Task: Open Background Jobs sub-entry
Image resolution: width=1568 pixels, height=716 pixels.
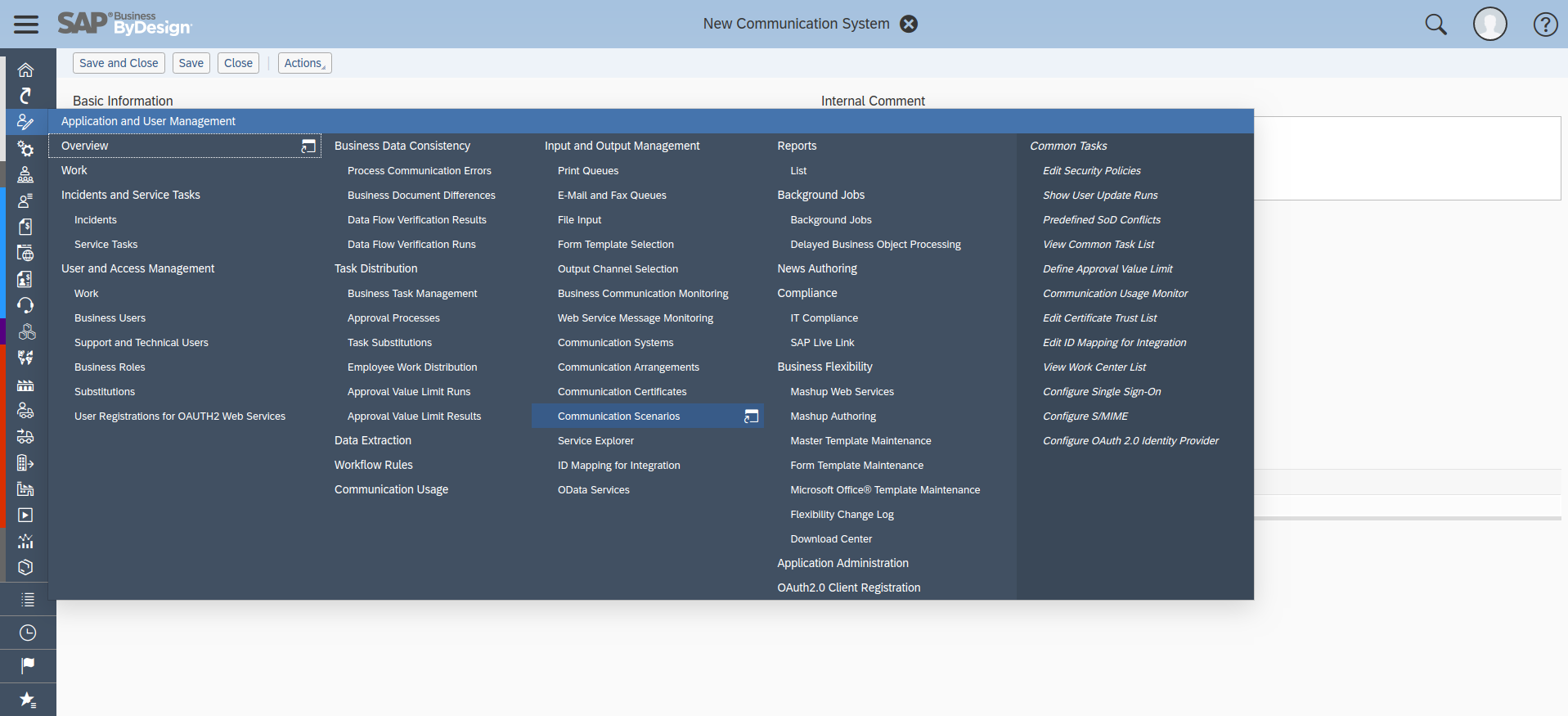Action: click(831, 220)
